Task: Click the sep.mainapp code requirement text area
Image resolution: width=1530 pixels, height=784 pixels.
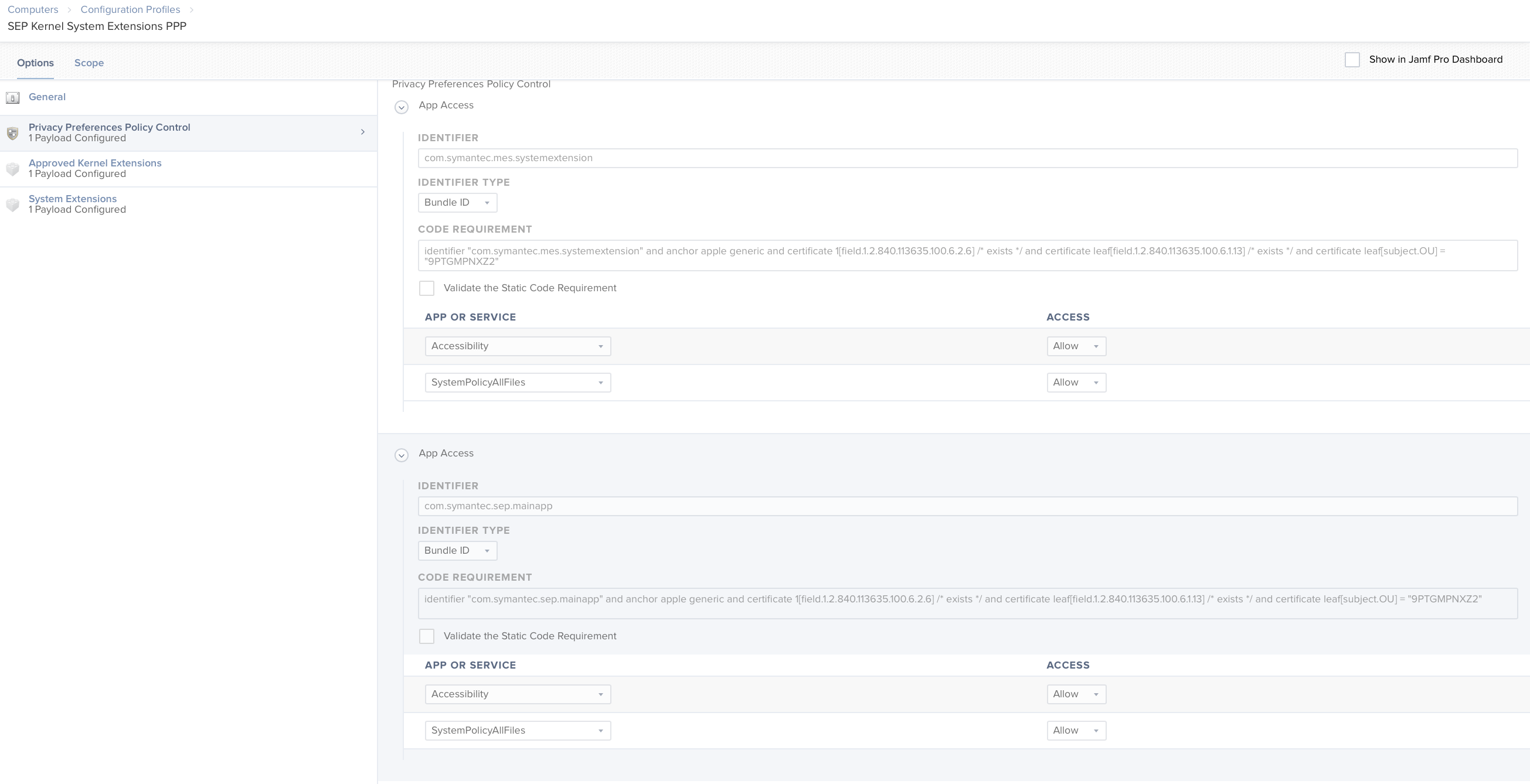Action: 968,604
